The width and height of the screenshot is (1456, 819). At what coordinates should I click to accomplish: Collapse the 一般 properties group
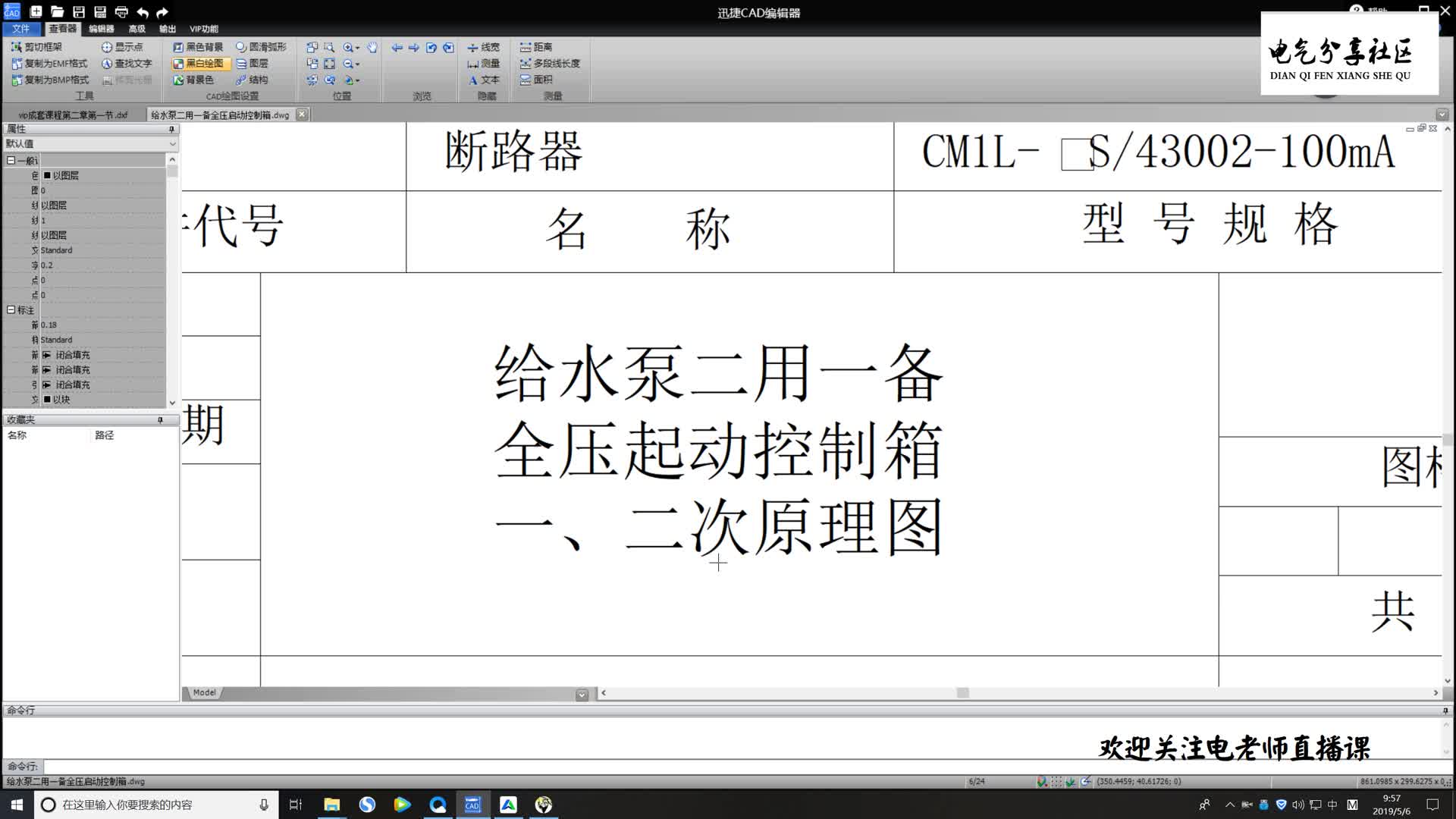(x=11, y=161)
